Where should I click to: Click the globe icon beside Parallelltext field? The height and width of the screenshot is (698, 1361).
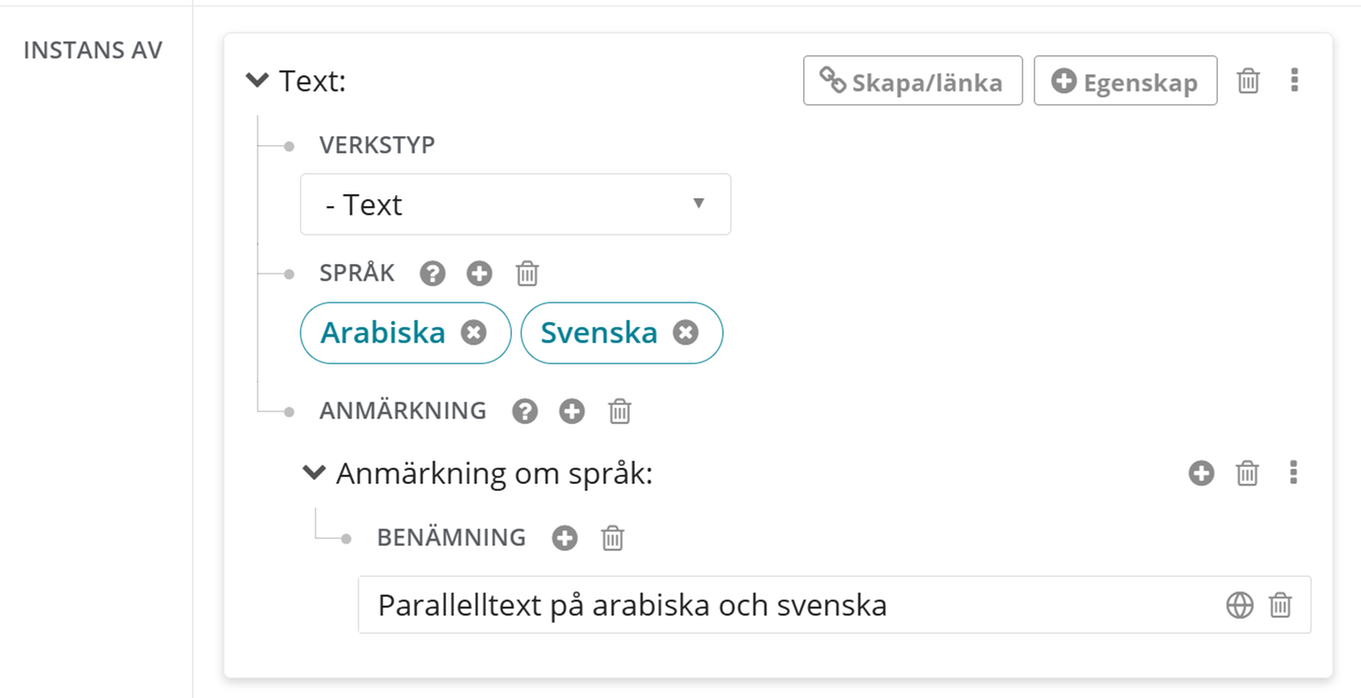pyautogui.click(x=1239, y=605)
